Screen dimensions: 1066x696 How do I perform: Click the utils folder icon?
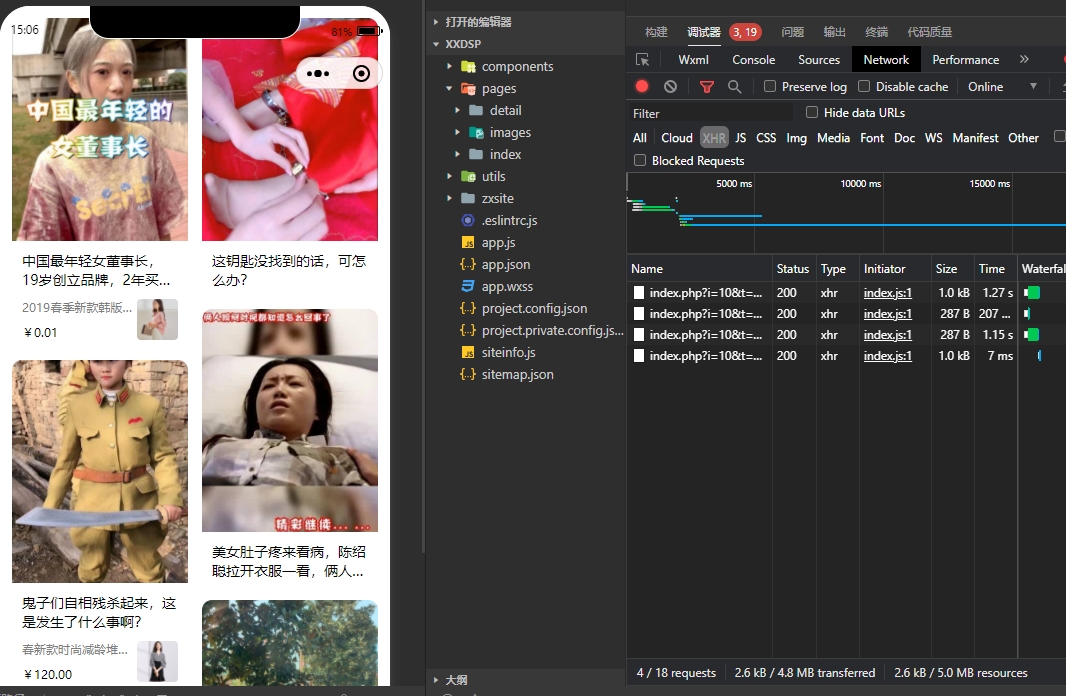(x=468, y=177)
